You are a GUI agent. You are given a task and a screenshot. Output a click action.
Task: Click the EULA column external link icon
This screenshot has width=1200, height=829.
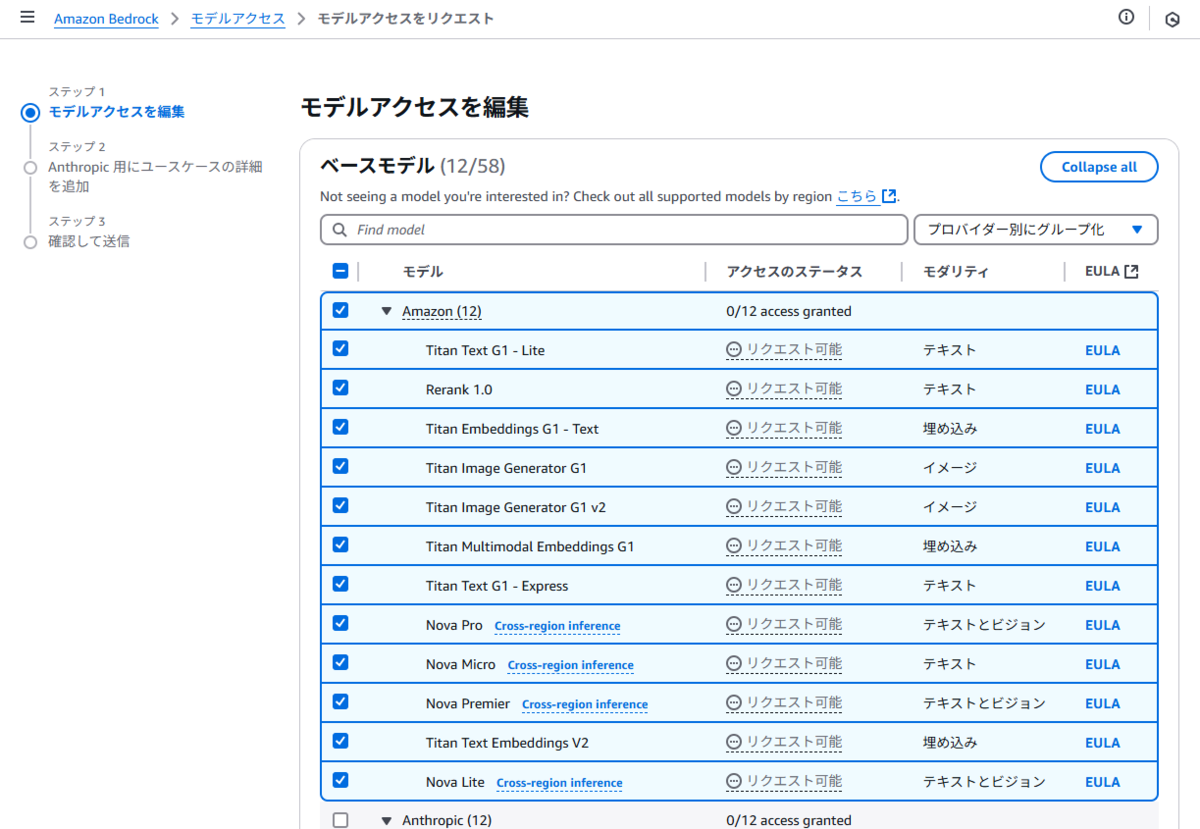(1131, 271)
